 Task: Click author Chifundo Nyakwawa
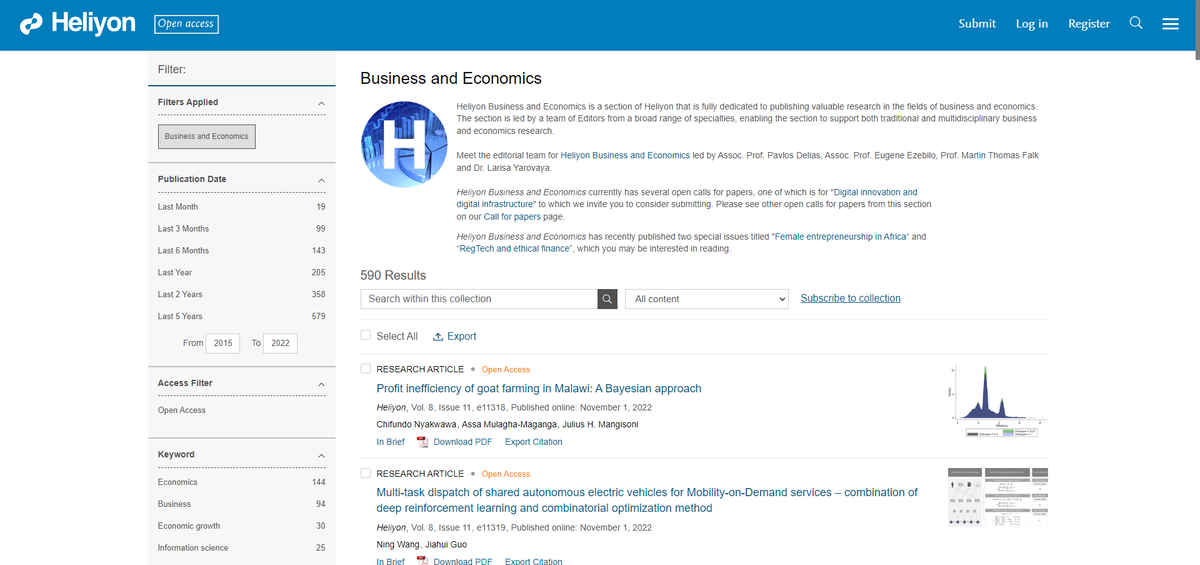click(416, 424)
